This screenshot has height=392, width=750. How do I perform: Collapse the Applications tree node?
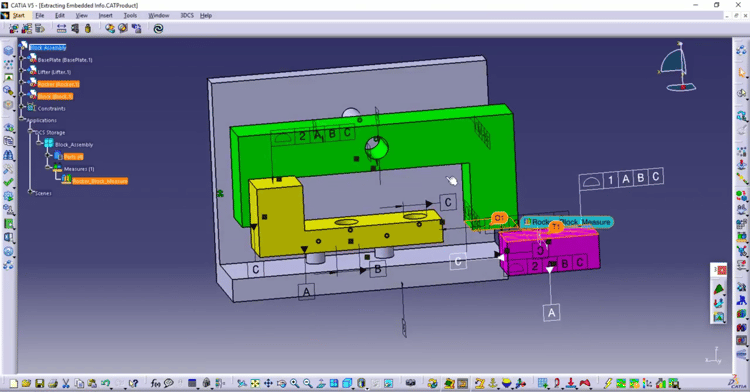[x=22, y=120]
